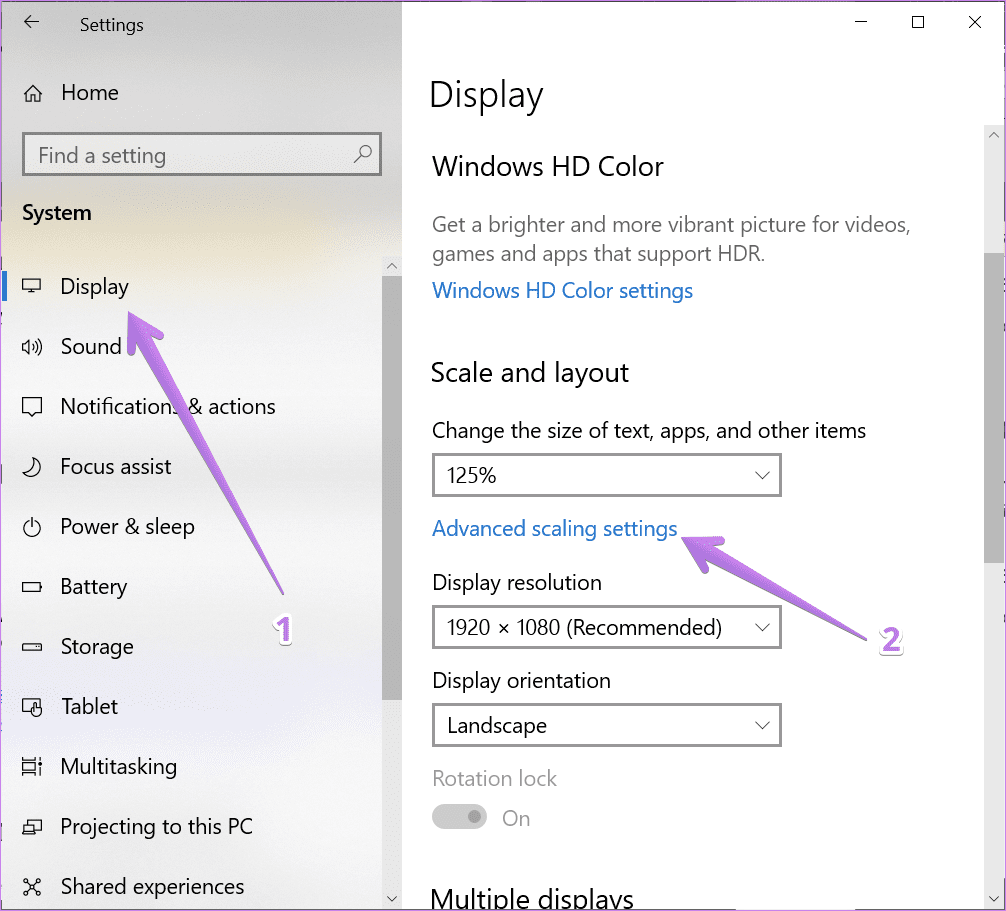Click the magnifier icon in the search box
Screen dimensions: 1006x911
pyautogui.click(x=363, y=154)
